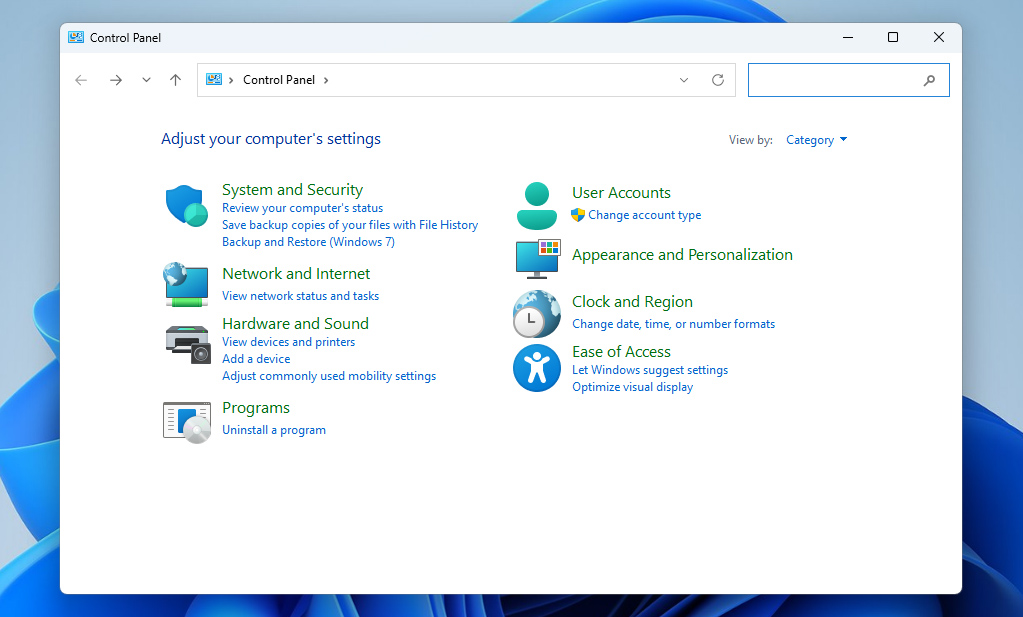1023x617 pixels.
Task: Open Backup and Restore (Windows 7)
Action: [x=308, y=242]
